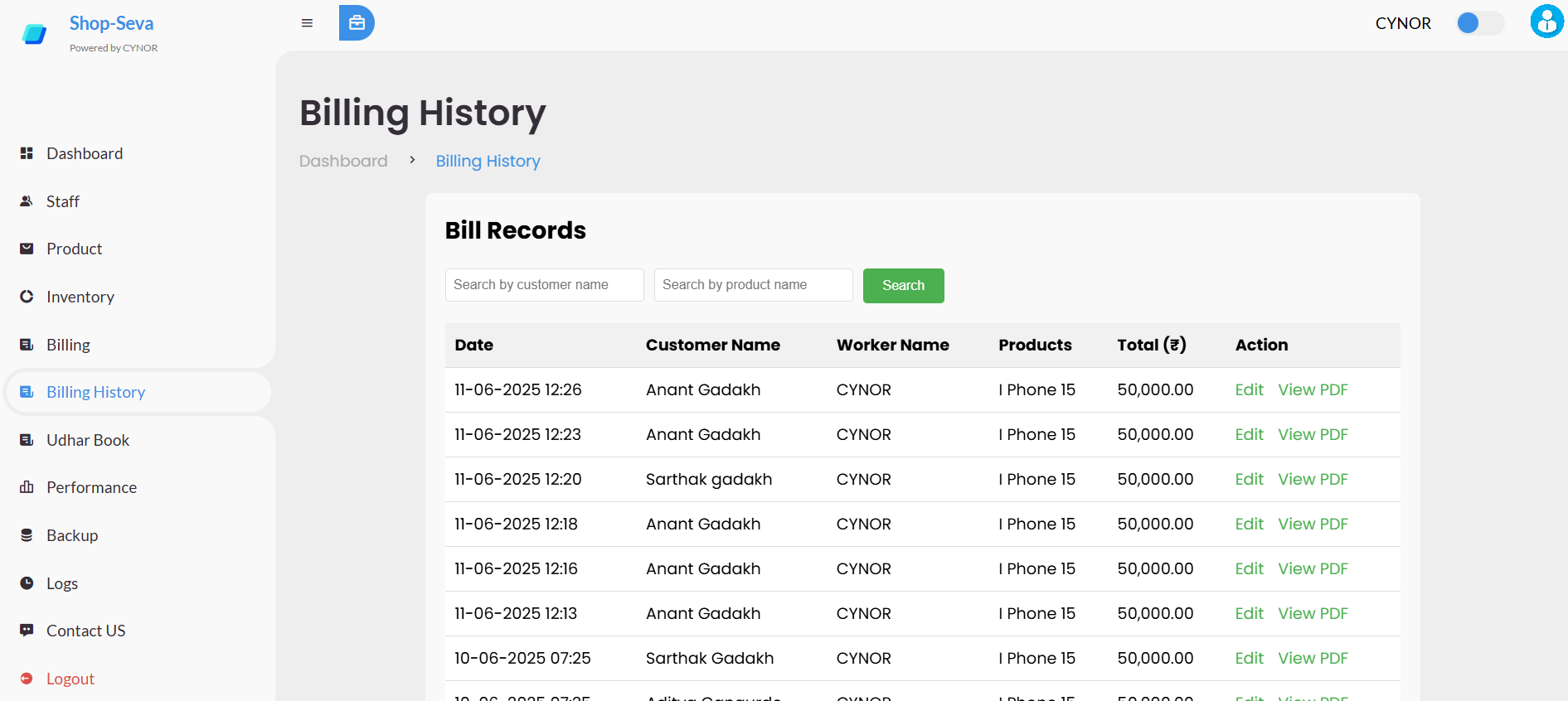Toggle the theme switch beside CYNOR
The width and height of the screenshot is (1568, 701).
(x=1479, y=23)
